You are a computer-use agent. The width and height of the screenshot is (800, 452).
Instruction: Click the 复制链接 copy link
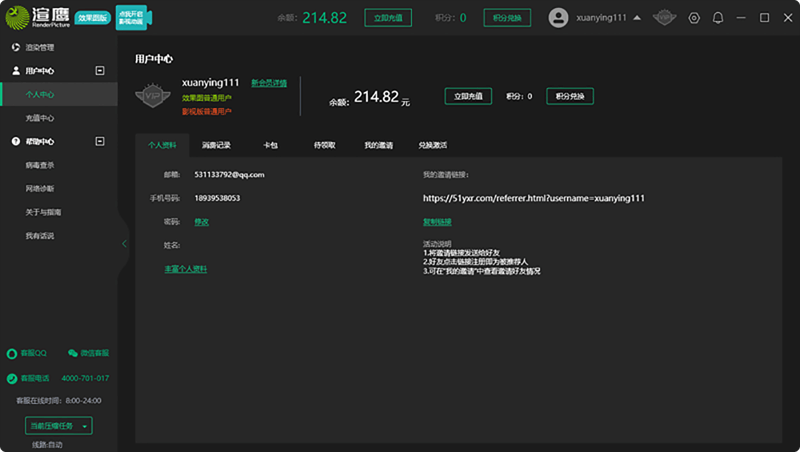tap(437, 221)
